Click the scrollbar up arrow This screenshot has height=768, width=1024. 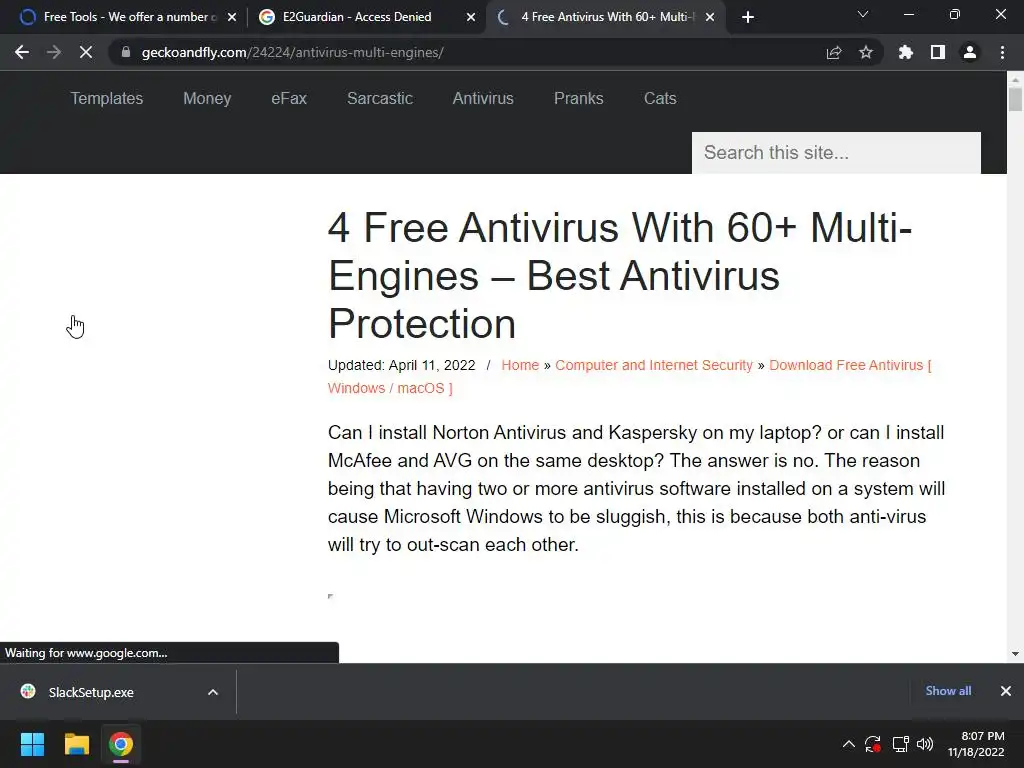[x=1015, y=80]
